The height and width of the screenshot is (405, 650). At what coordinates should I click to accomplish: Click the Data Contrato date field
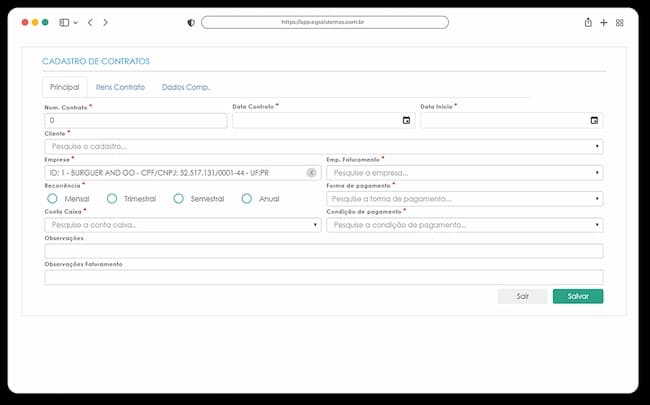pos(324,120)
